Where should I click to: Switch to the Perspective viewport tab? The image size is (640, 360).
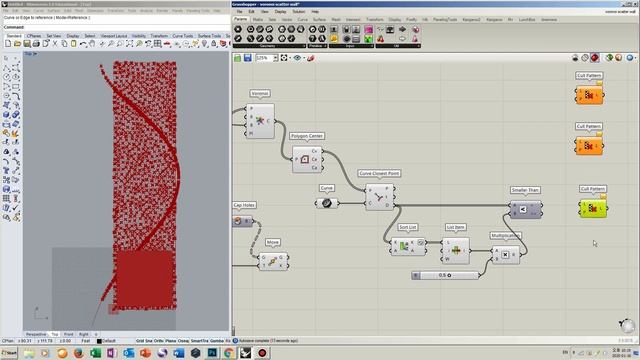click(36, 334)
